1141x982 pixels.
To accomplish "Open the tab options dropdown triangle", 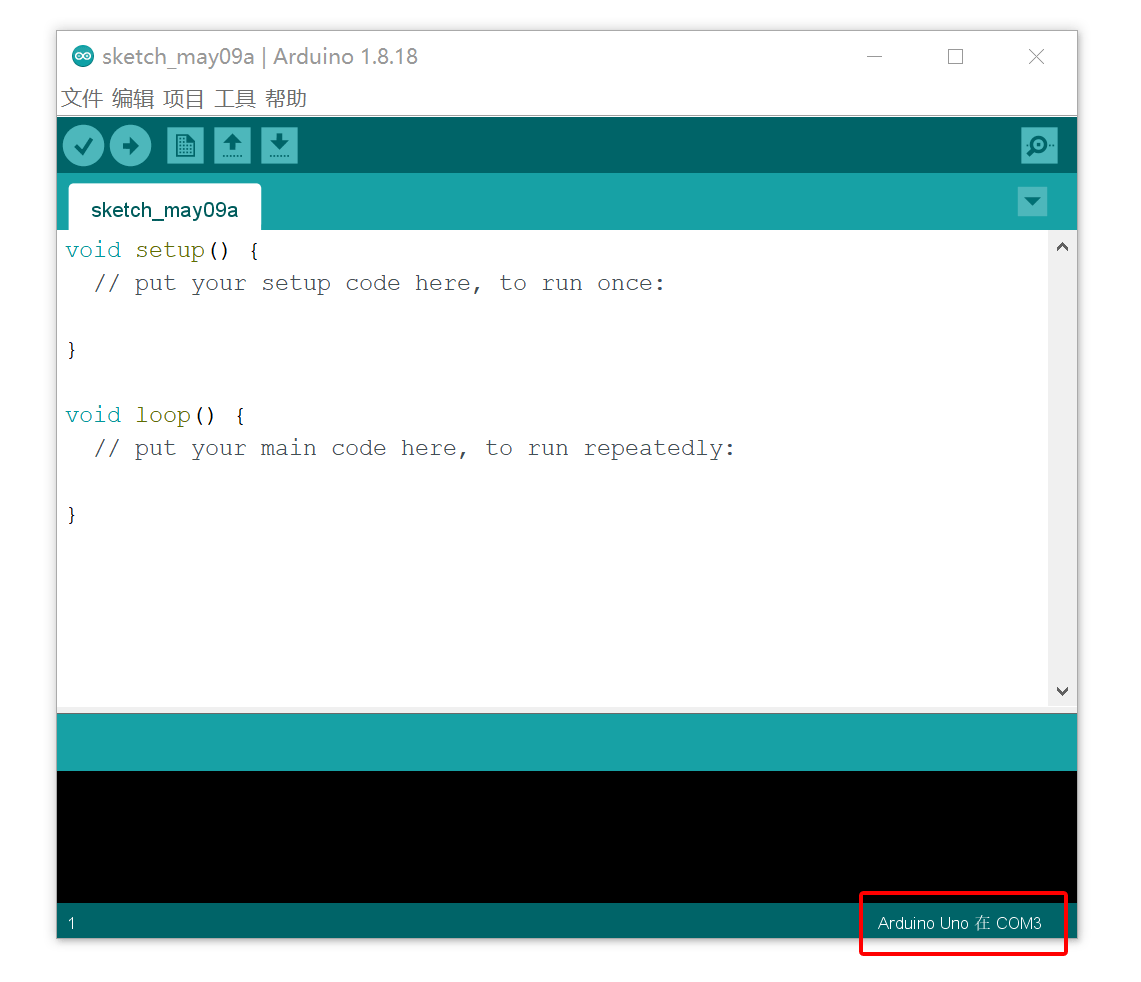I will point(1032,201).
